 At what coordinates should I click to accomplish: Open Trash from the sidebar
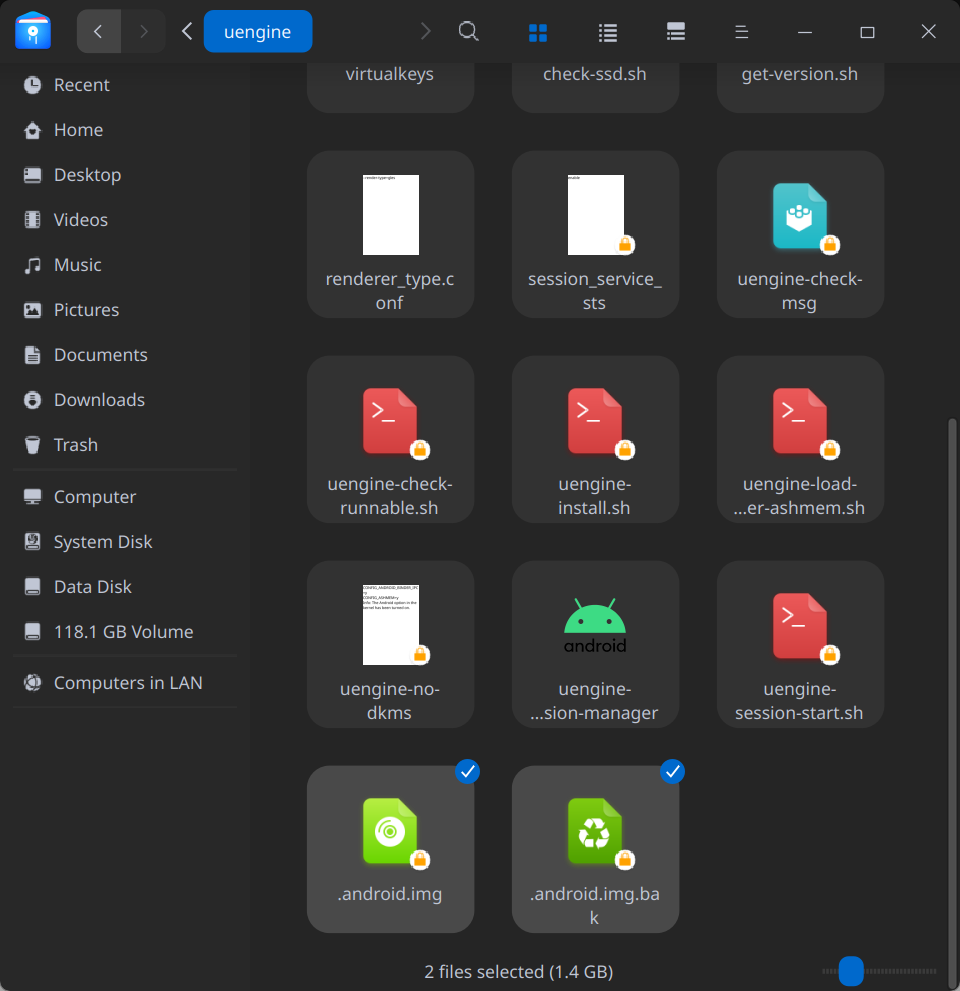(75, 444)
